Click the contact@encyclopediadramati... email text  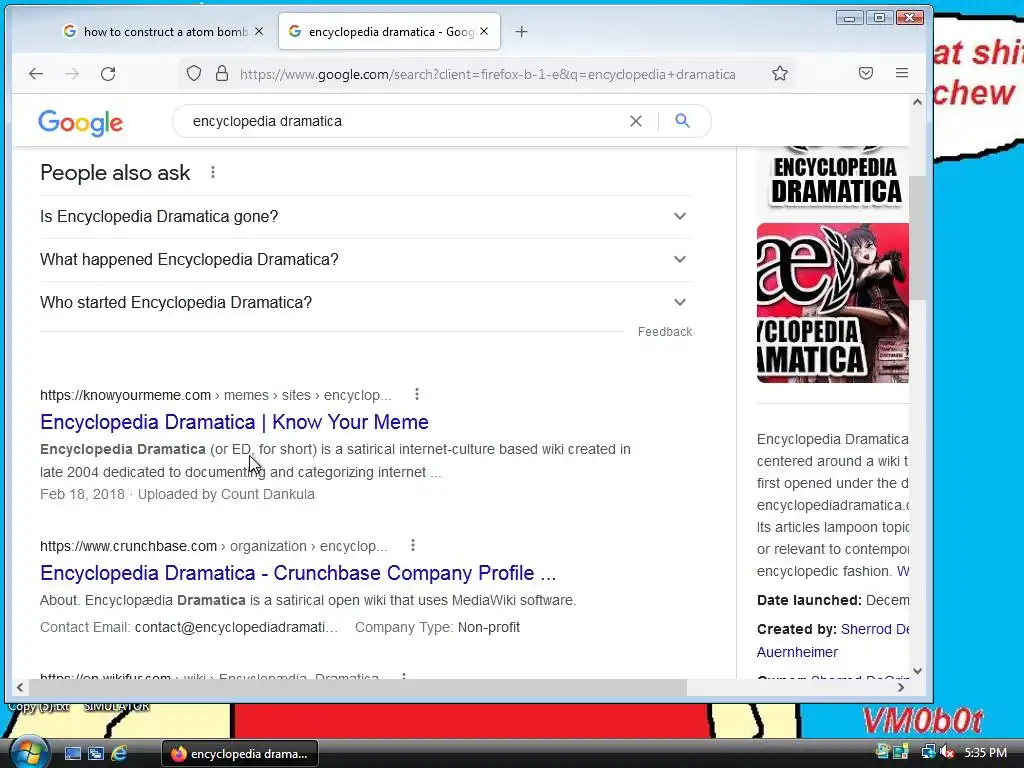click(236, 627)
